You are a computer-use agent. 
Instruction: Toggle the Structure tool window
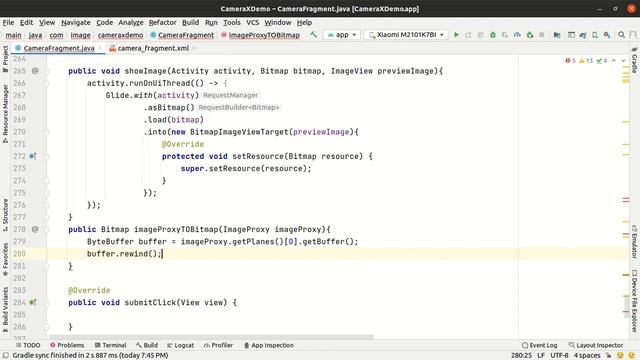[x=5, y=215]
